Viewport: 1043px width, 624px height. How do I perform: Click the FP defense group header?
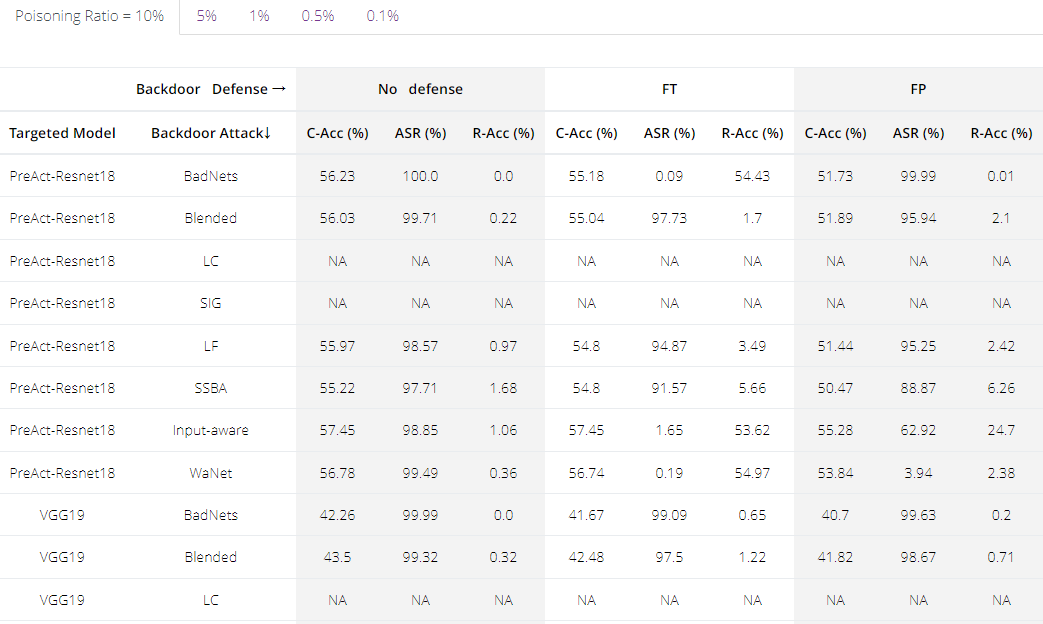pos(918,89)
